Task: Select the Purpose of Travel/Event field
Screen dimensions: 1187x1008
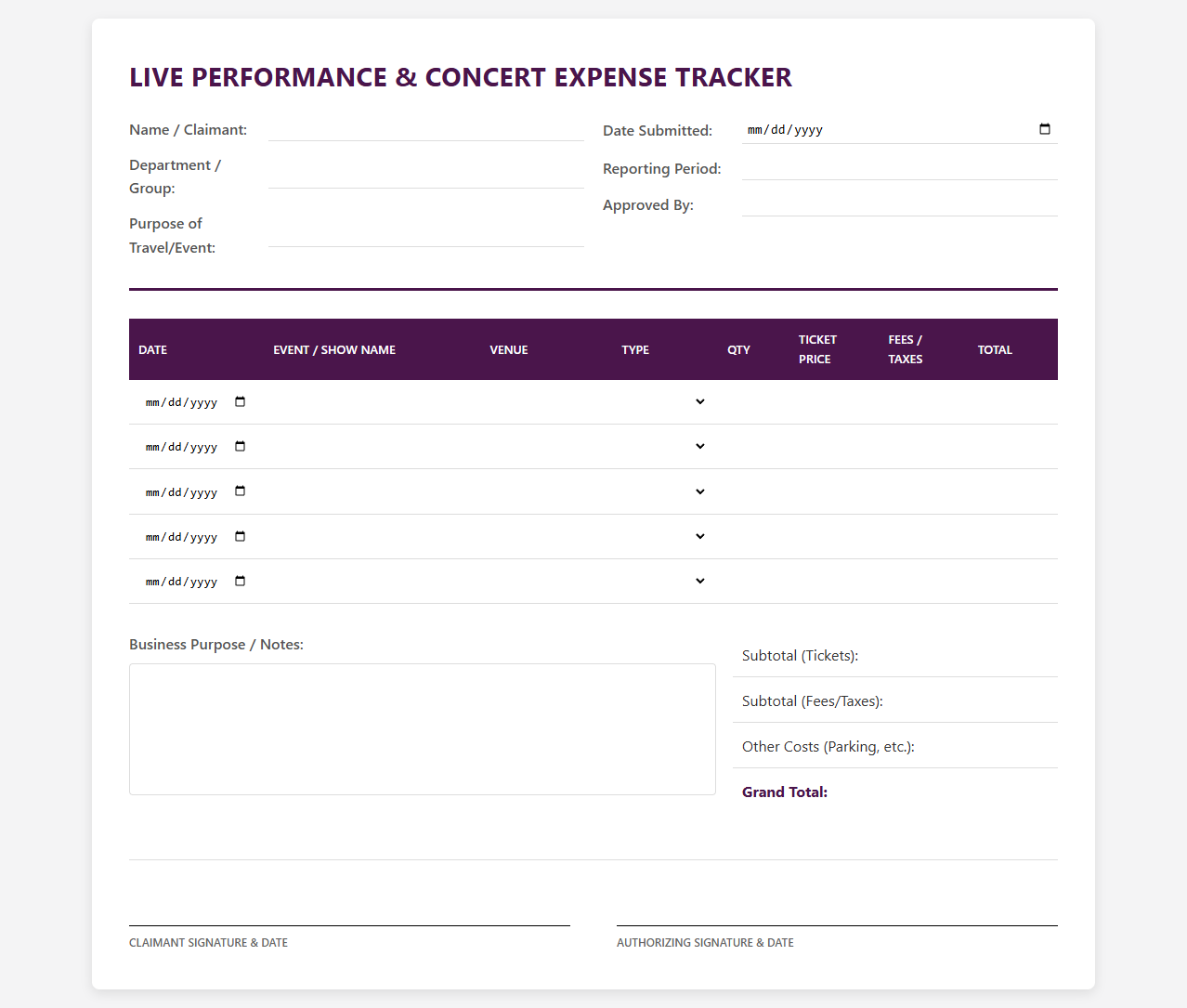Action: [x=426, y=235]
